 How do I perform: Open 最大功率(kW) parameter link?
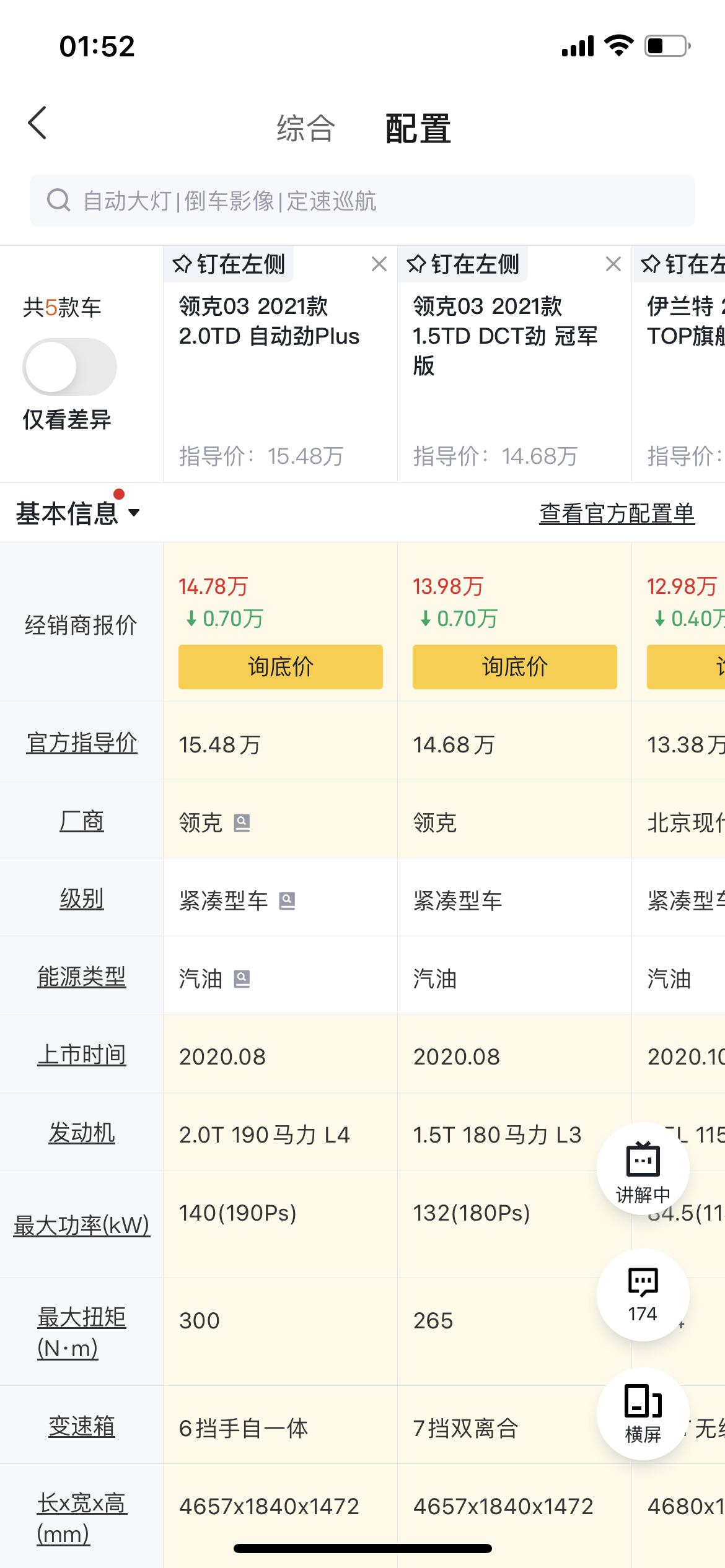(82, 1225)
